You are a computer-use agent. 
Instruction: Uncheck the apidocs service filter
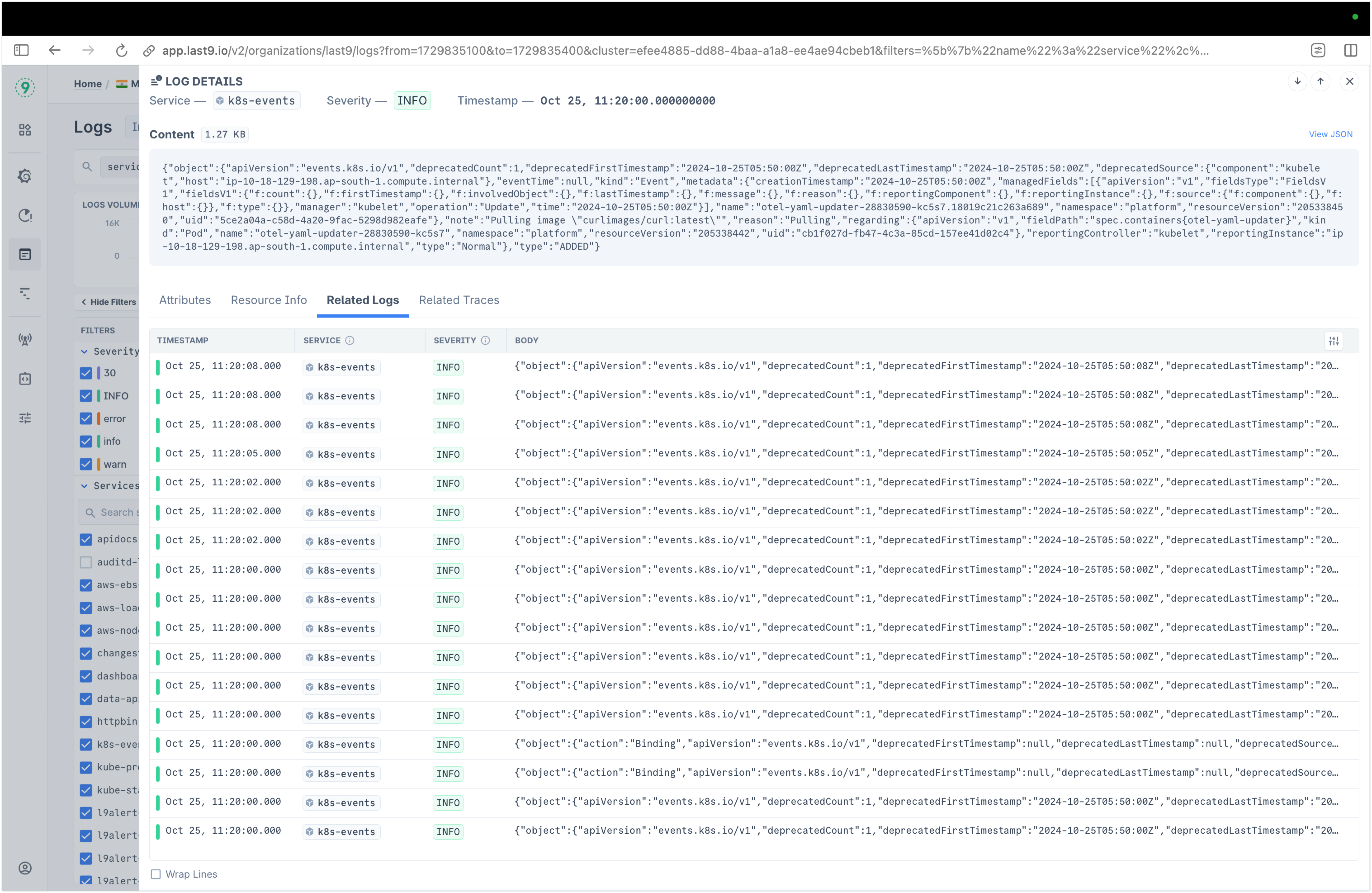86,539
